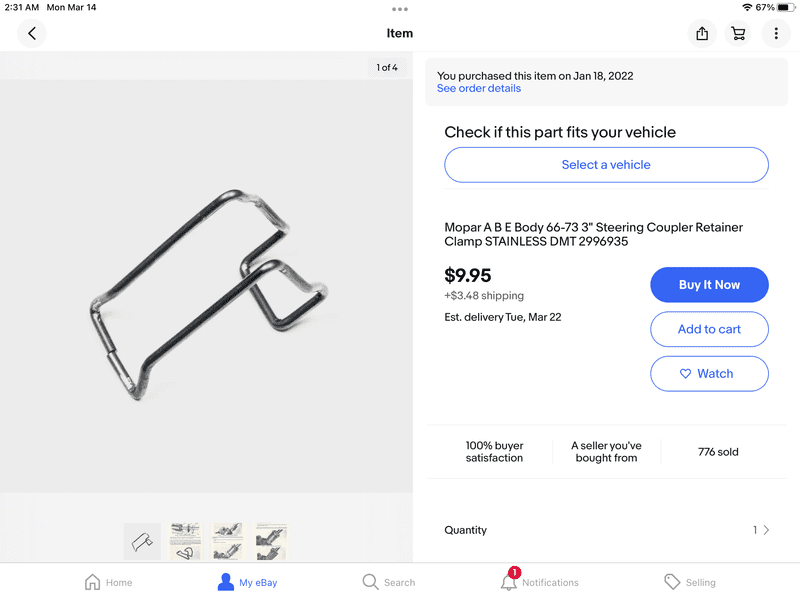Viewport: 800px width, 600px height.
Task: Expand the Quantity chevron
Action: pyautogui.click(x=766, y=530)
